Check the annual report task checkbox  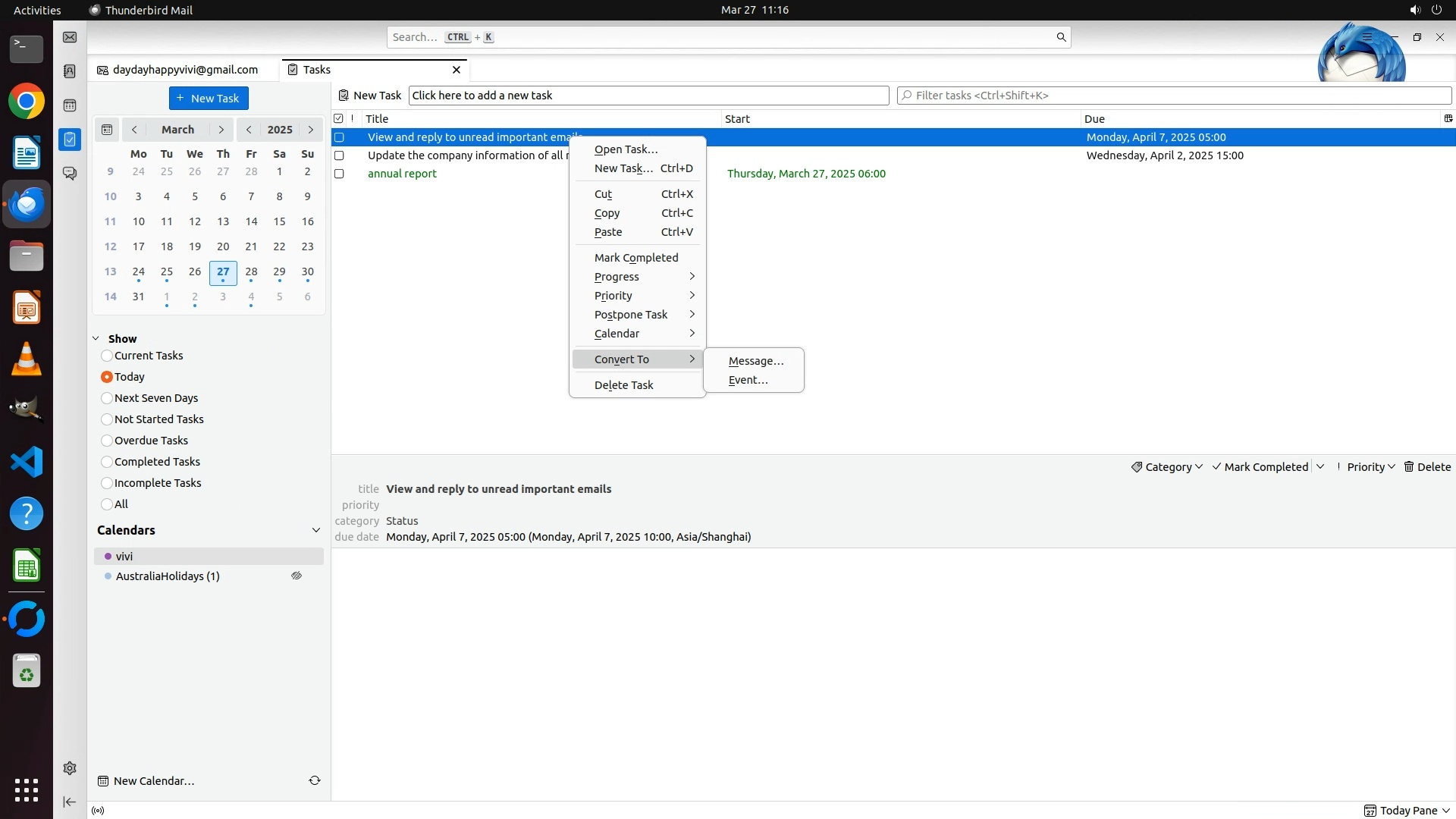click(x=339, y=174)
